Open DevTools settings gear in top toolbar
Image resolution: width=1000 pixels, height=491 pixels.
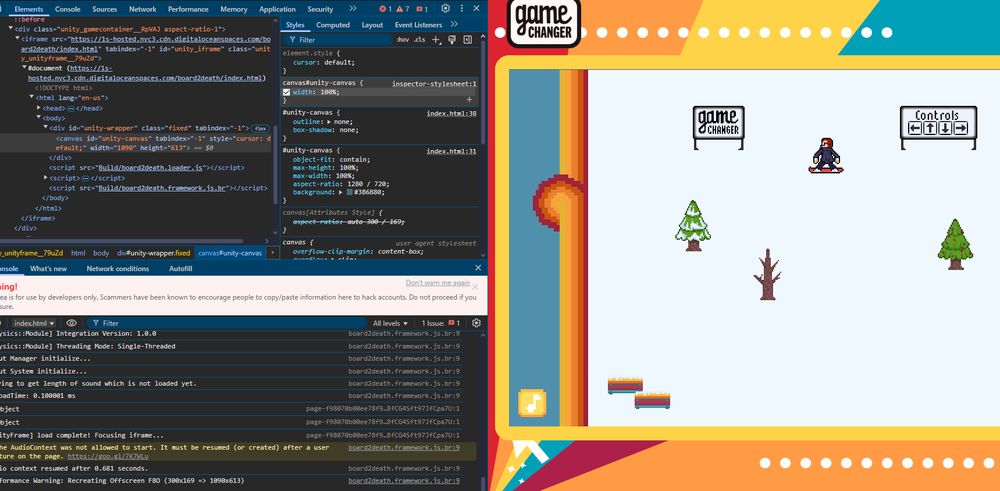point(445,9)
